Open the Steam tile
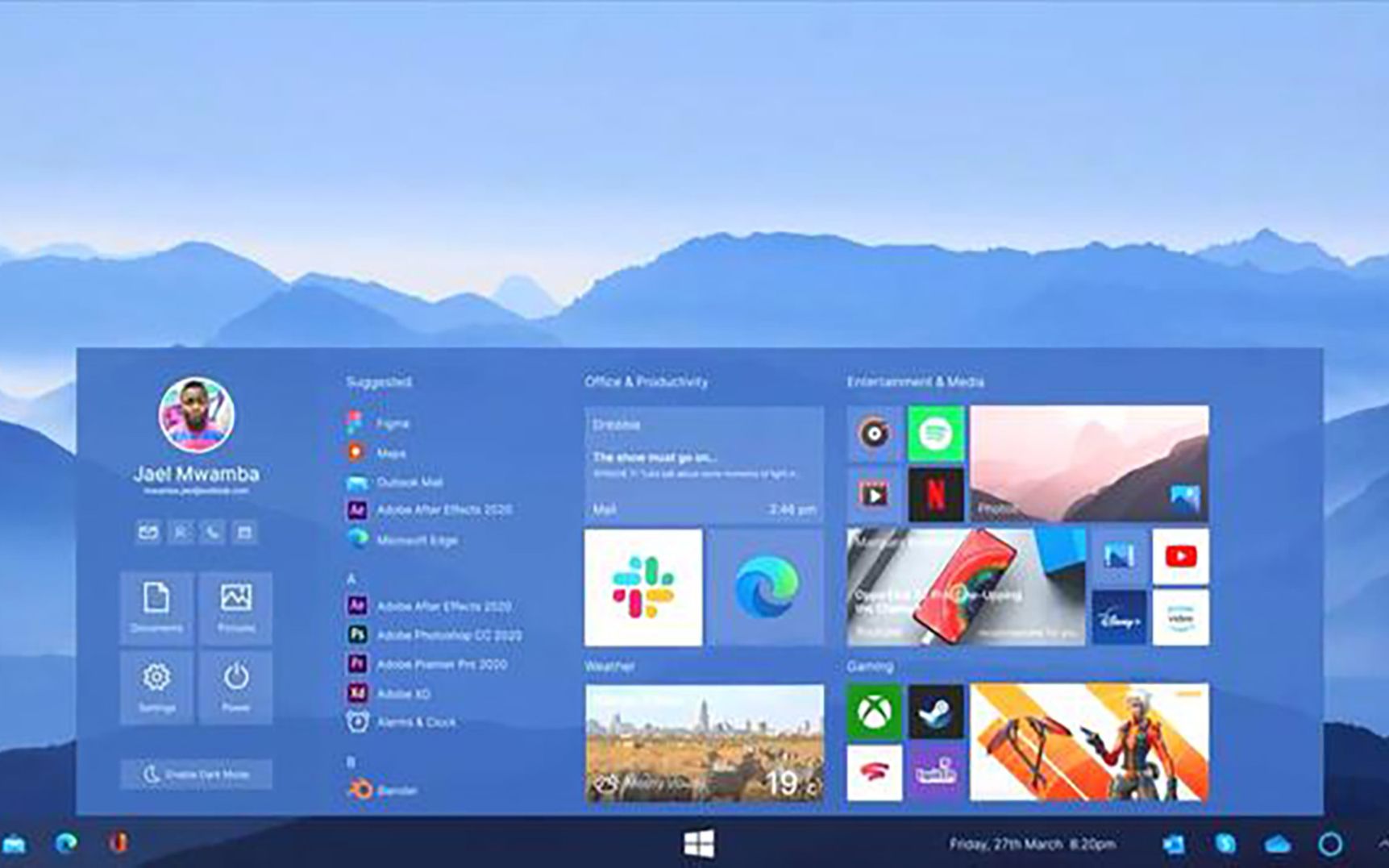This screenshot has height=868, width=1389. [x=936, y=712]
